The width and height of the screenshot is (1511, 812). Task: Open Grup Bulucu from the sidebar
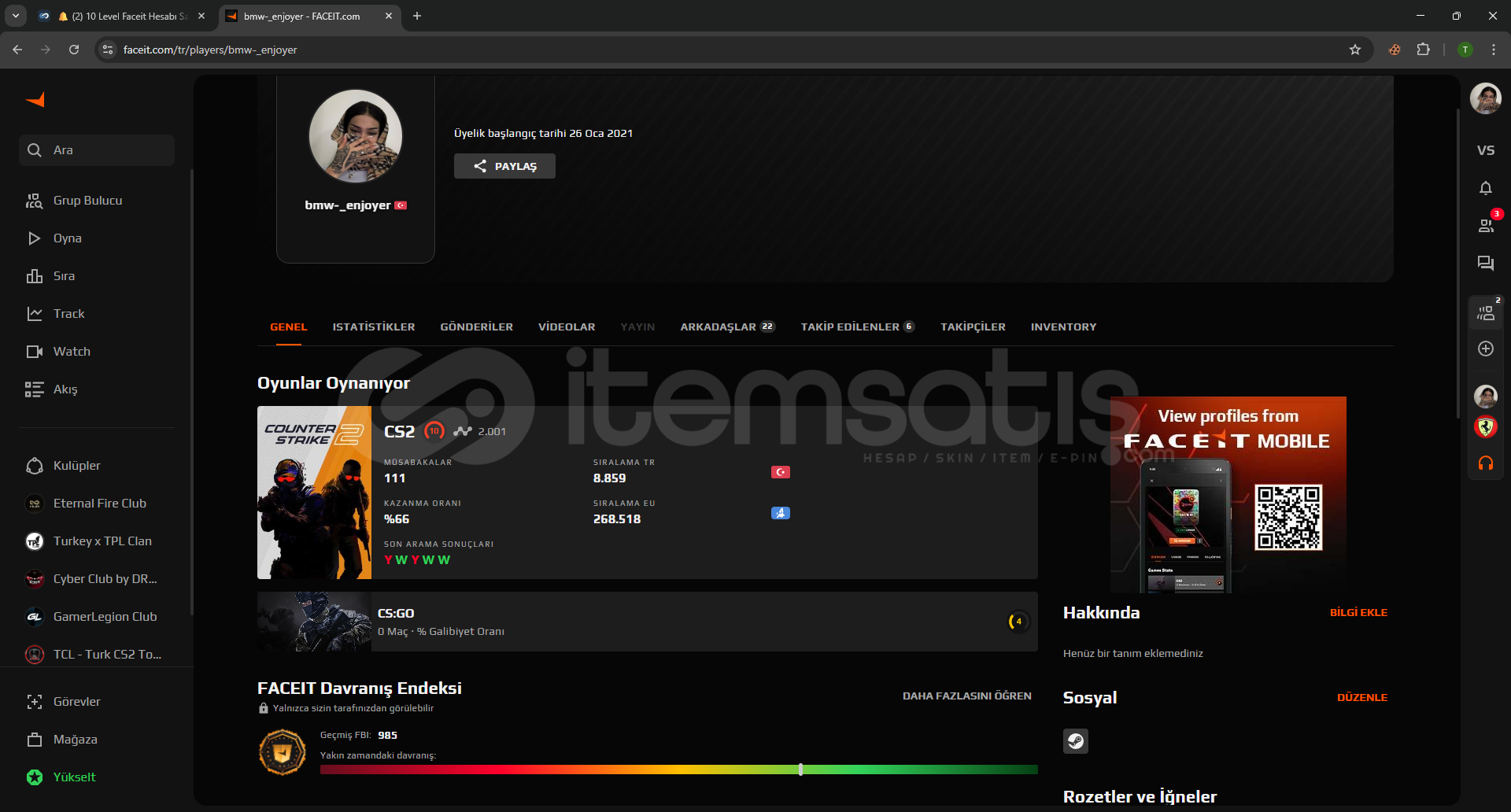[x=87, y=201]
